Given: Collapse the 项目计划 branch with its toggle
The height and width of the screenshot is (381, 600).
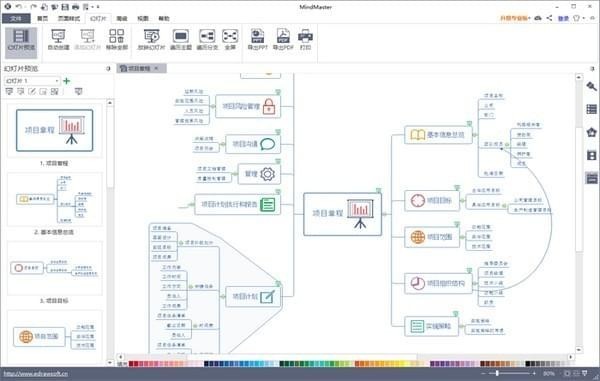Looking at the screenshot, I should click(223, 296).
